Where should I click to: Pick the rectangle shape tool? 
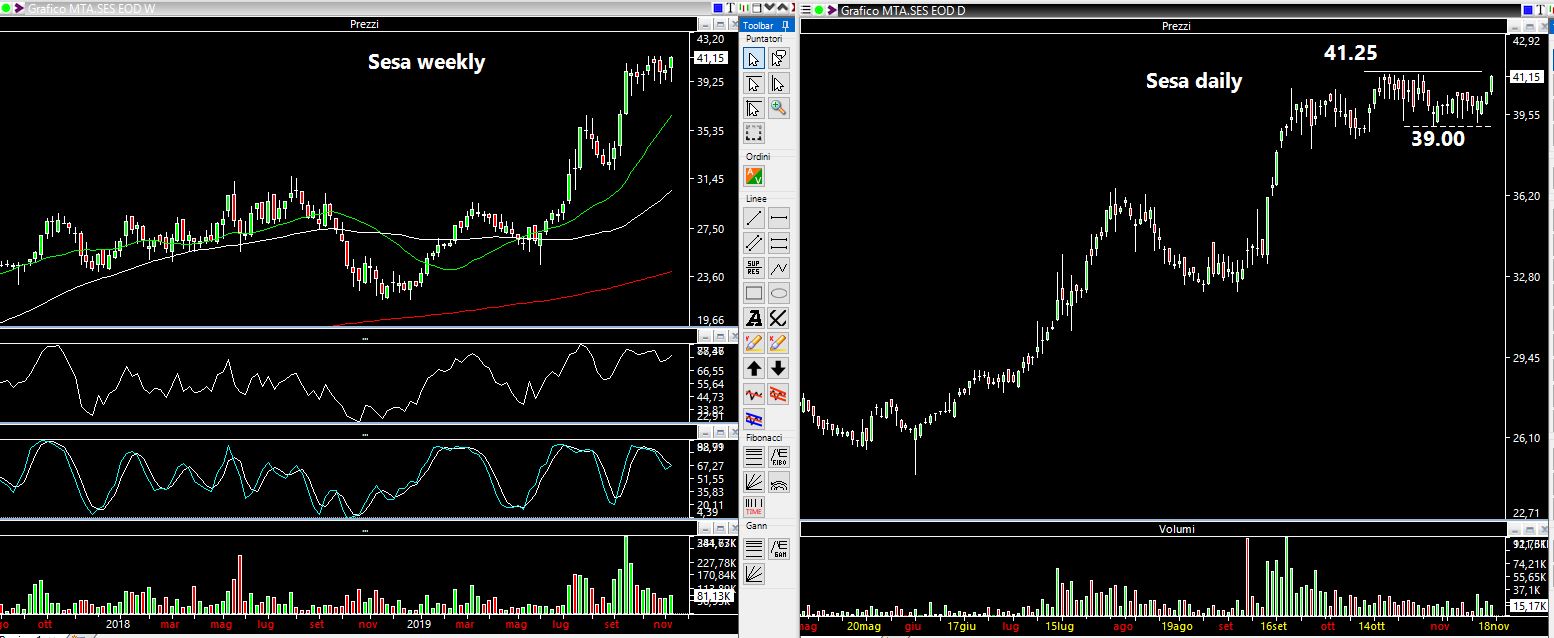tap(754, 293)
